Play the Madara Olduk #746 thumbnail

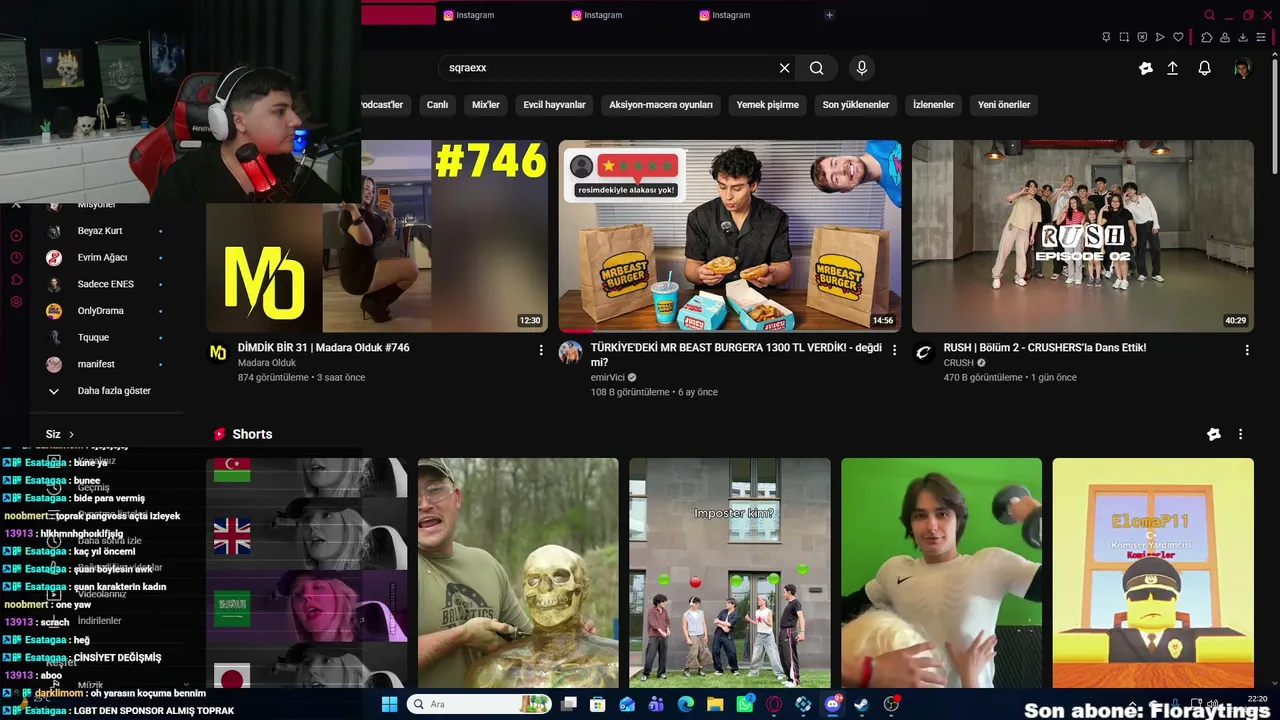[x=377, y=236]
